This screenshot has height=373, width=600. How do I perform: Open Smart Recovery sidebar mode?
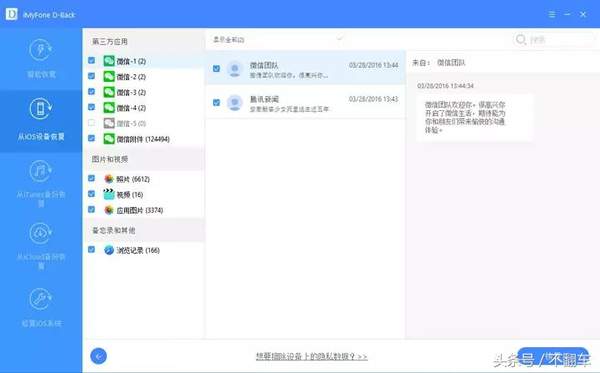(41, 59)
